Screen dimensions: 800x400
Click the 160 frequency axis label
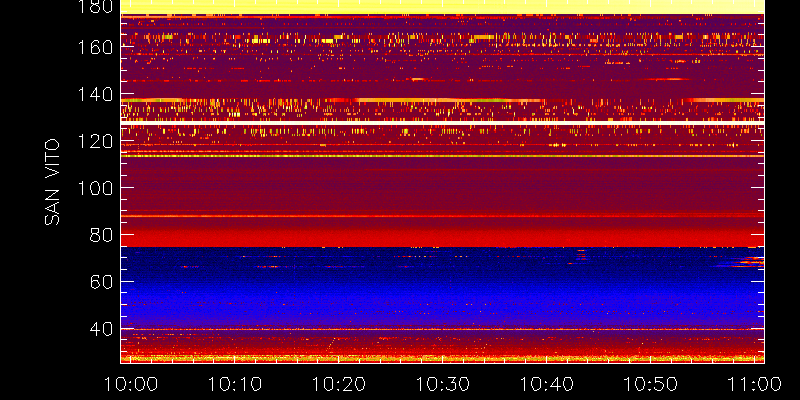point(94,47)
